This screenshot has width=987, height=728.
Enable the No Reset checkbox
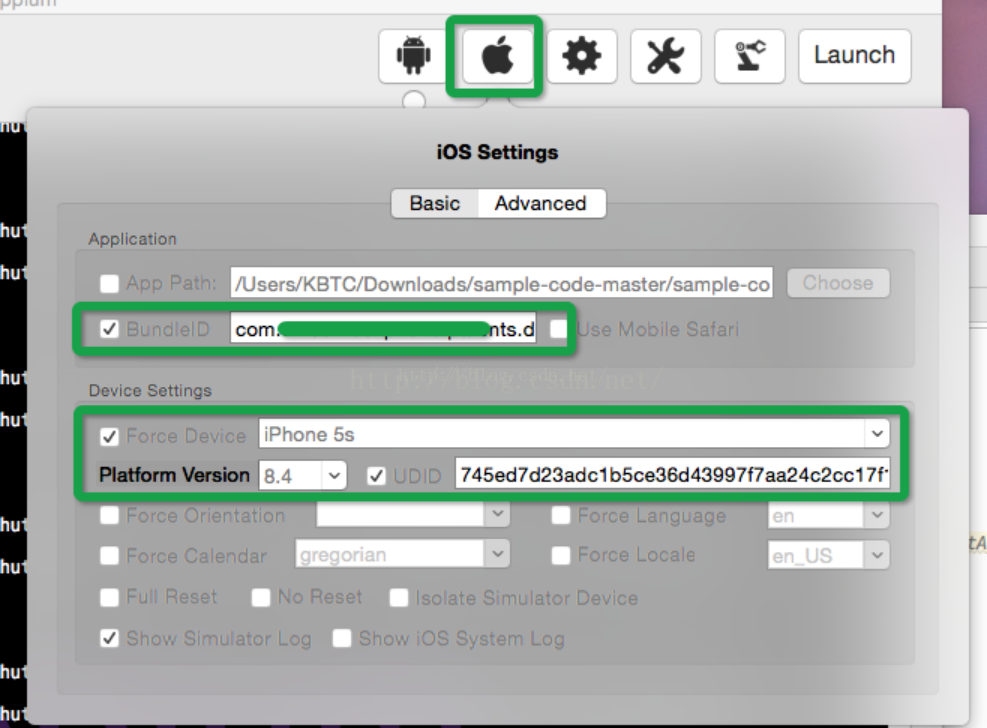pyautogui.click(x=261, y=597)
